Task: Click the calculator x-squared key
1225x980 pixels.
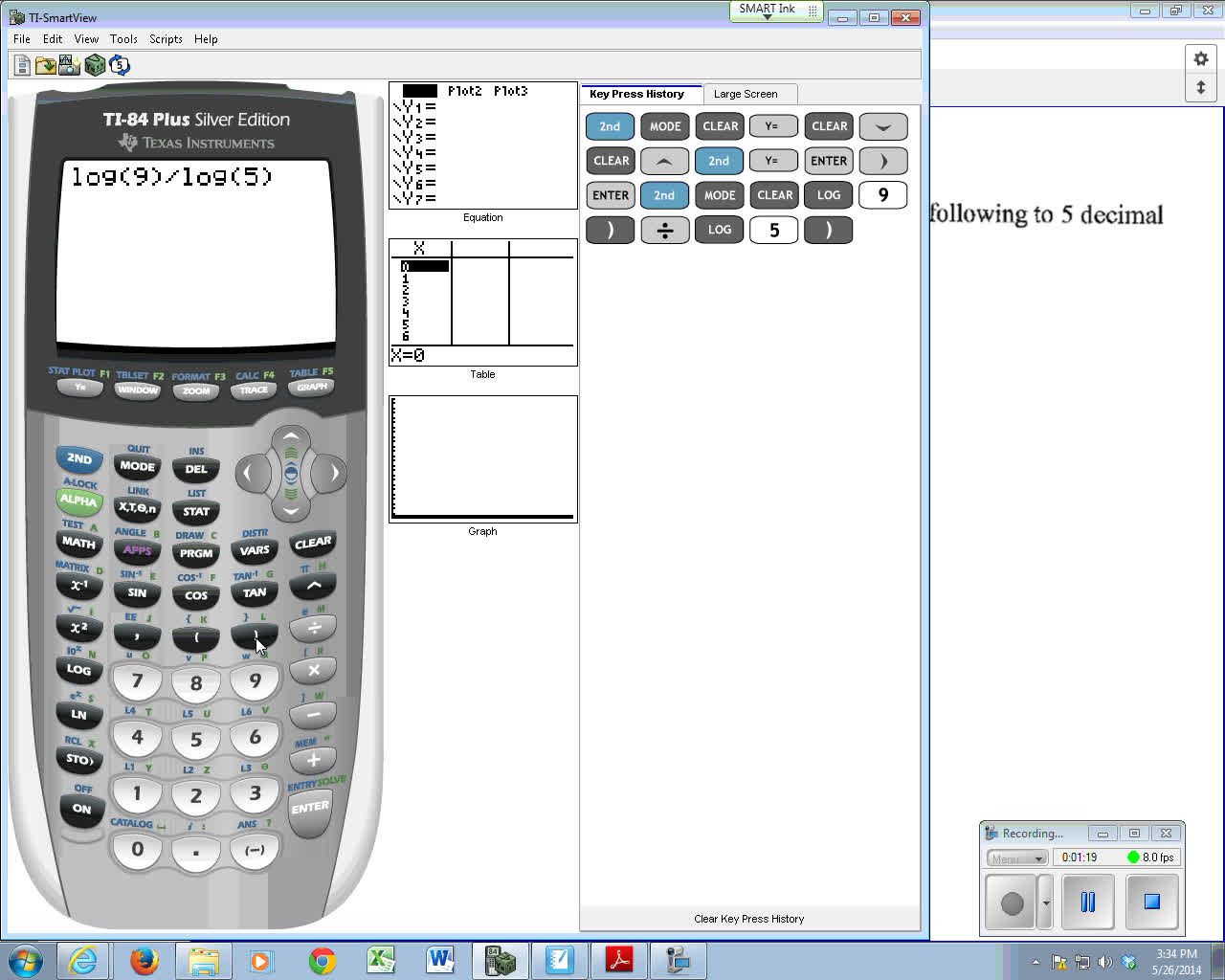Action: (x=78, y=628)
